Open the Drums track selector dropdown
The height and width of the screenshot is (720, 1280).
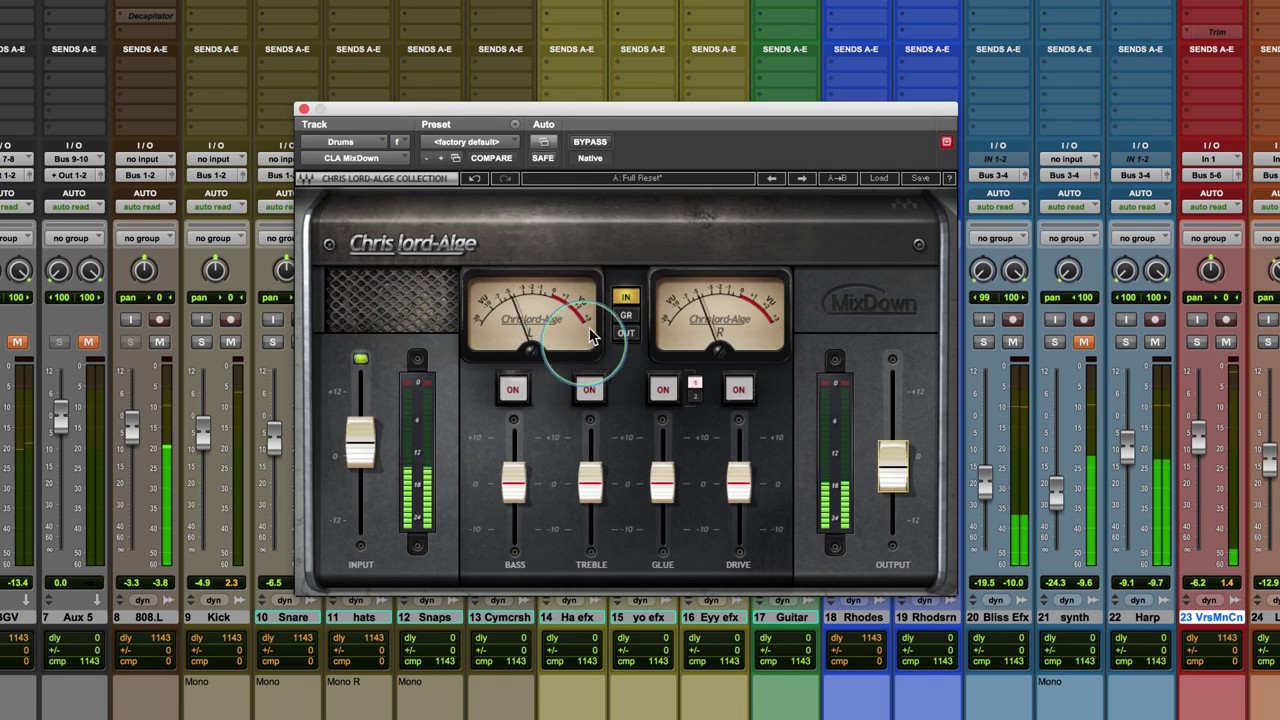(344, 142)
